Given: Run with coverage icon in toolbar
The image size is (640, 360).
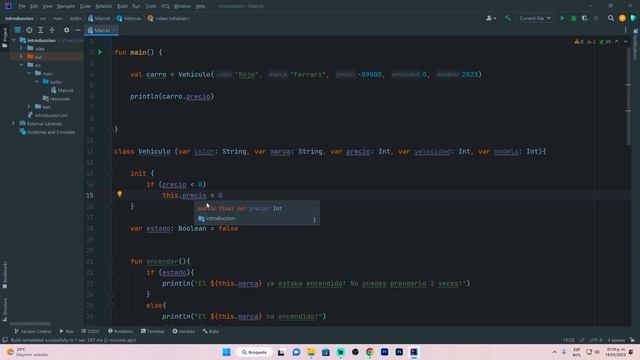Looking at the screenshot, I should coord(584,18).
